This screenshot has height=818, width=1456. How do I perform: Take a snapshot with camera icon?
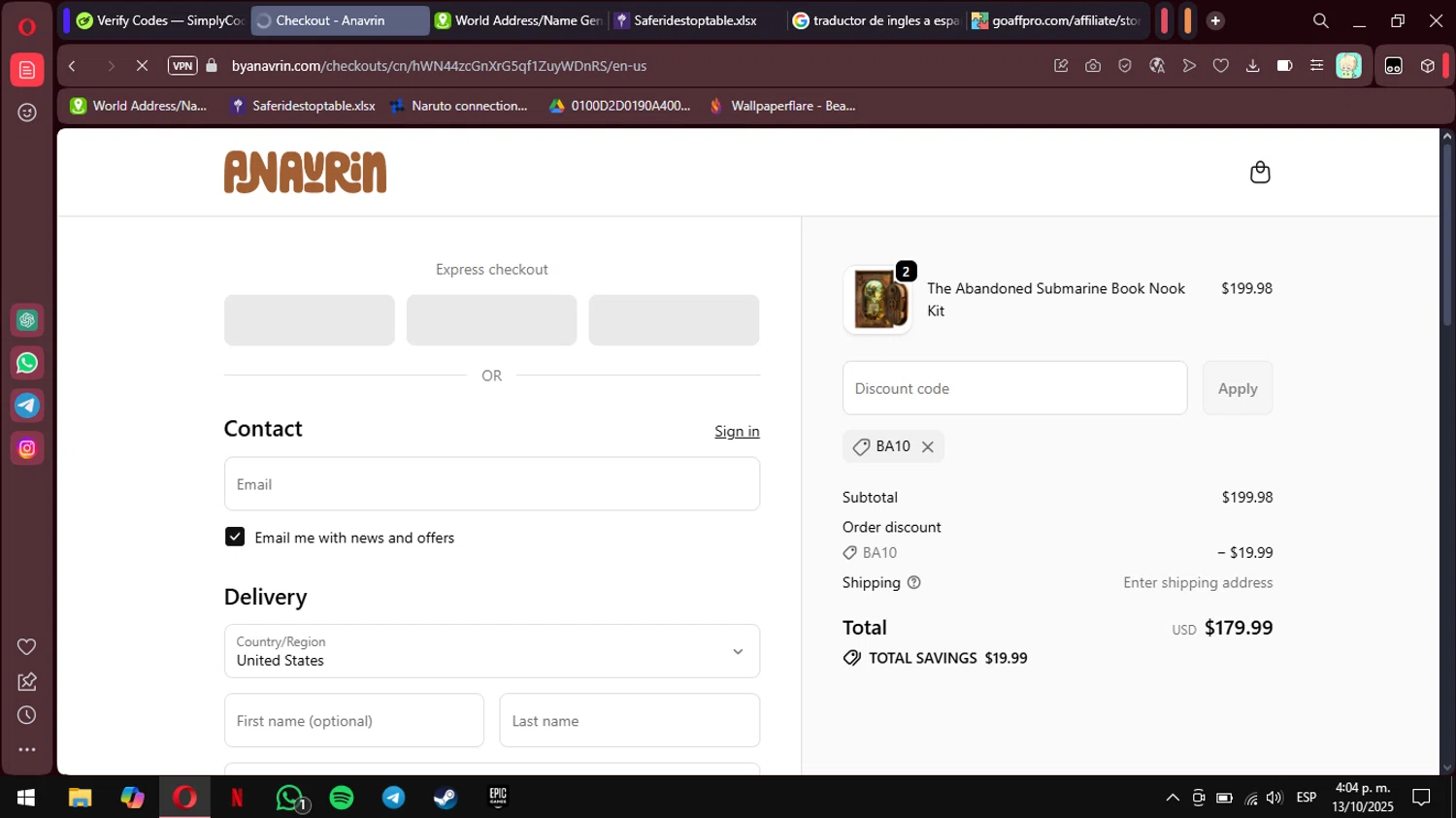click(x=1093, y=66)
